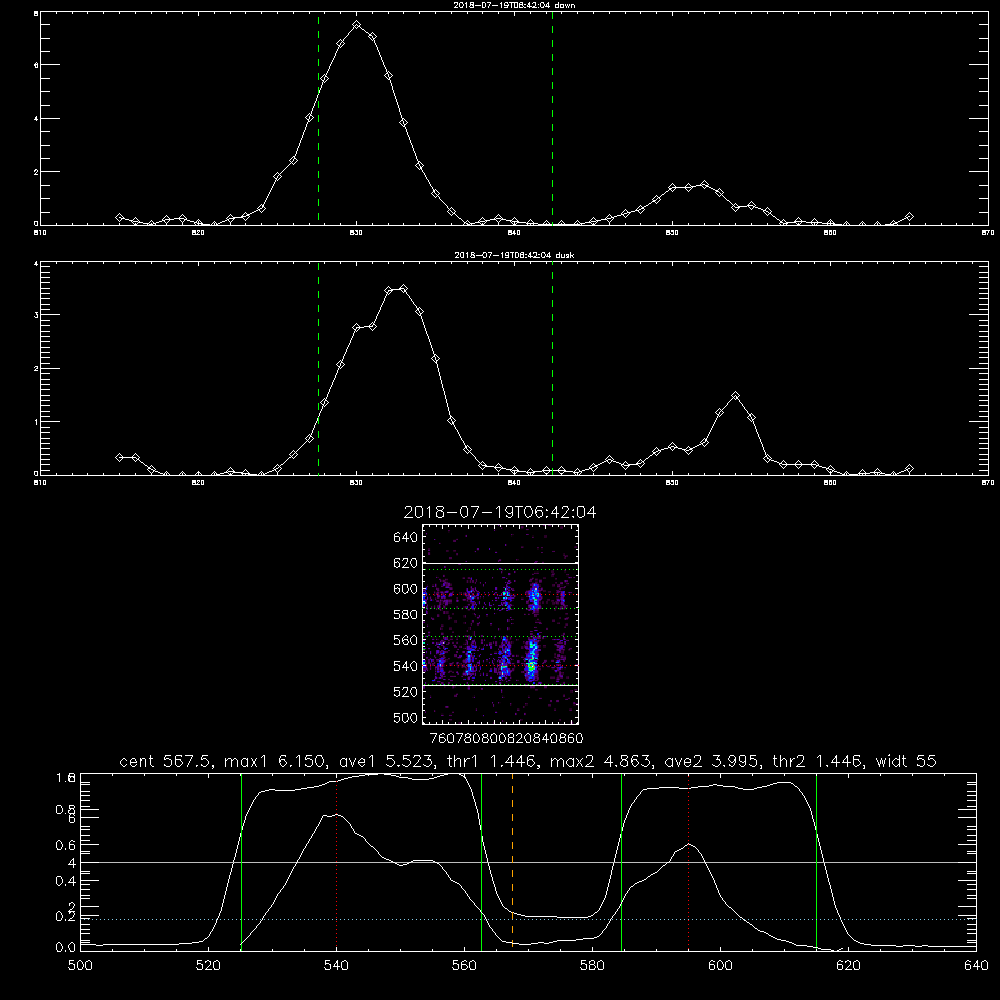Click the '560' label on the bottom plot x-axis
Viewport: 1000px width, 1000px height.
click(464, 966)
